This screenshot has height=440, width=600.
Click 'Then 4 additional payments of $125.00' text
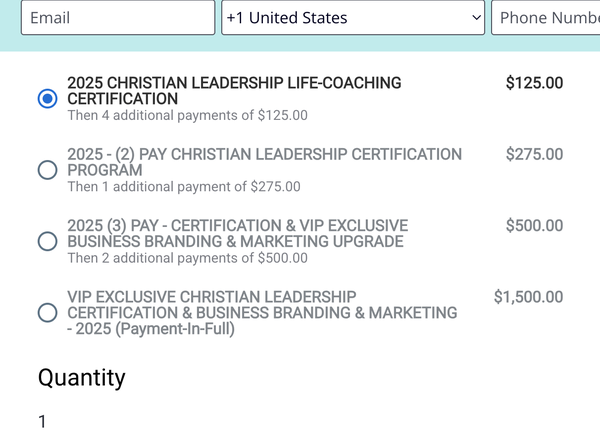coord(187,116)
